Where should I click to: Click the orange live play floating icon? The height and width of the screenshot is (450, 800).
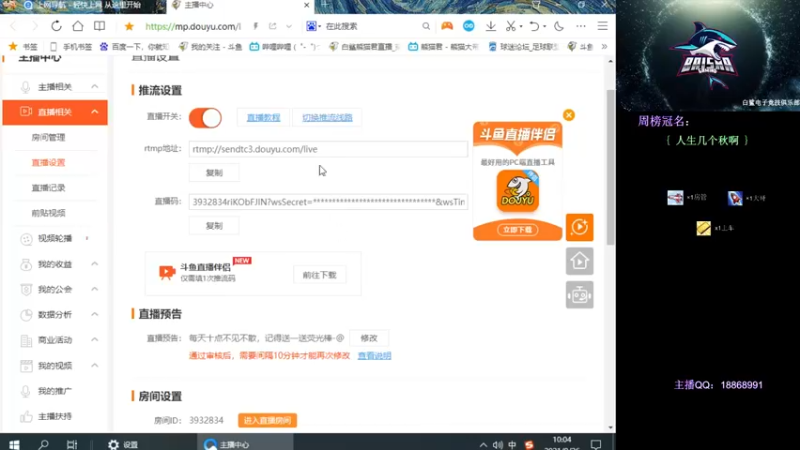click(x=580, y=227)
